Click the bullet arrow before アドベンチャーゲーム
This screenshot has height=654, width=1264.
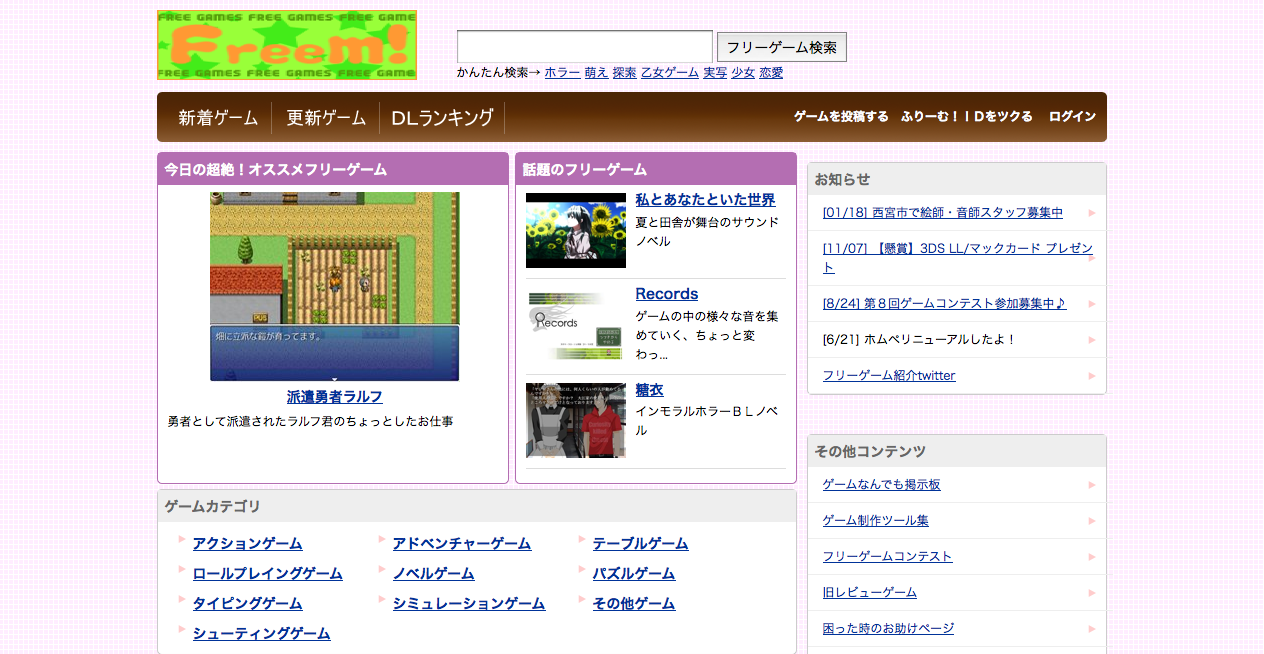[x=382, y=539]
